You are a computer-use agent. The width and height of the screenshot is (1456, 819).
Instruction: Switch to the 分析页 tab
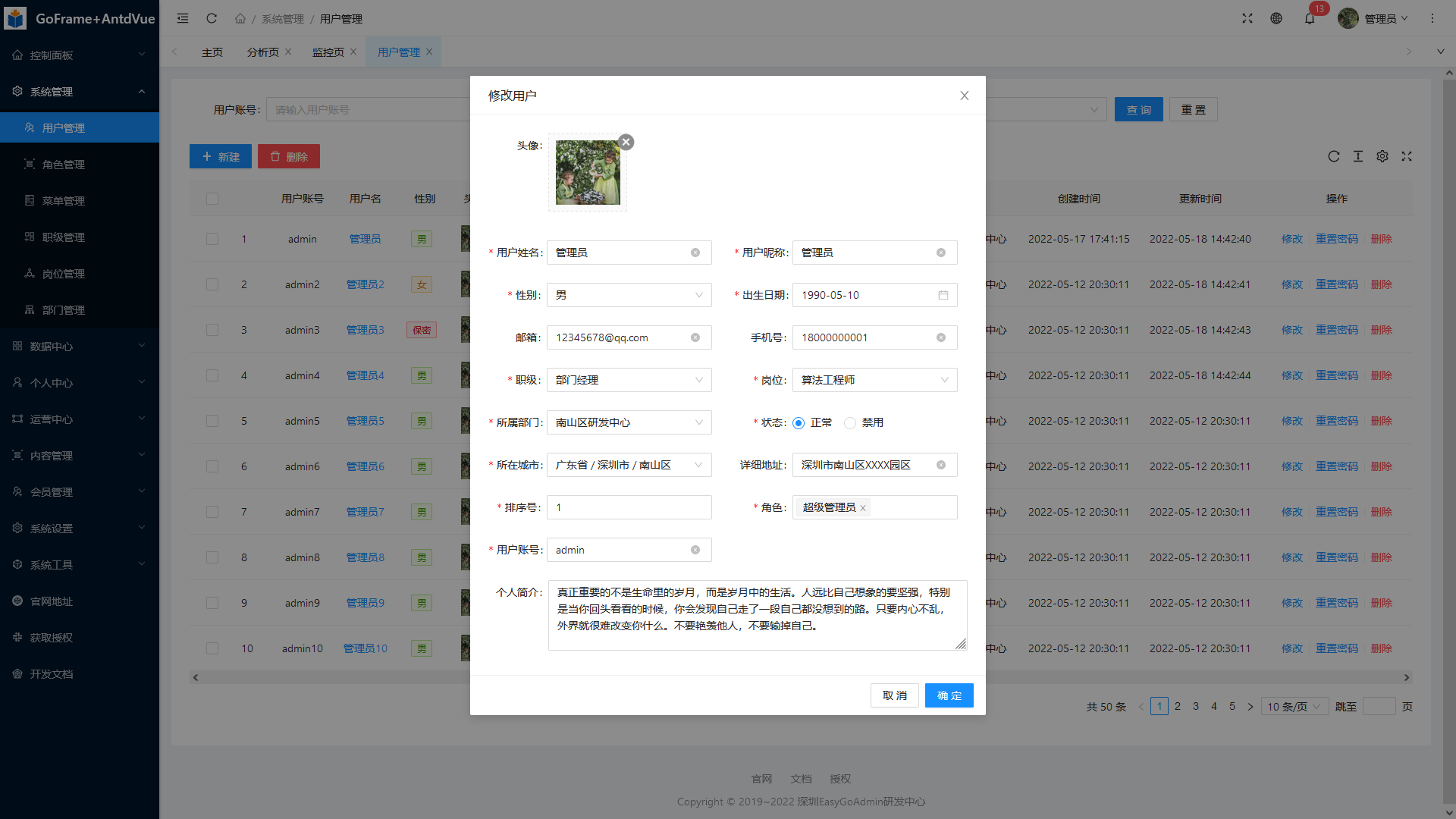coord(262,52)
